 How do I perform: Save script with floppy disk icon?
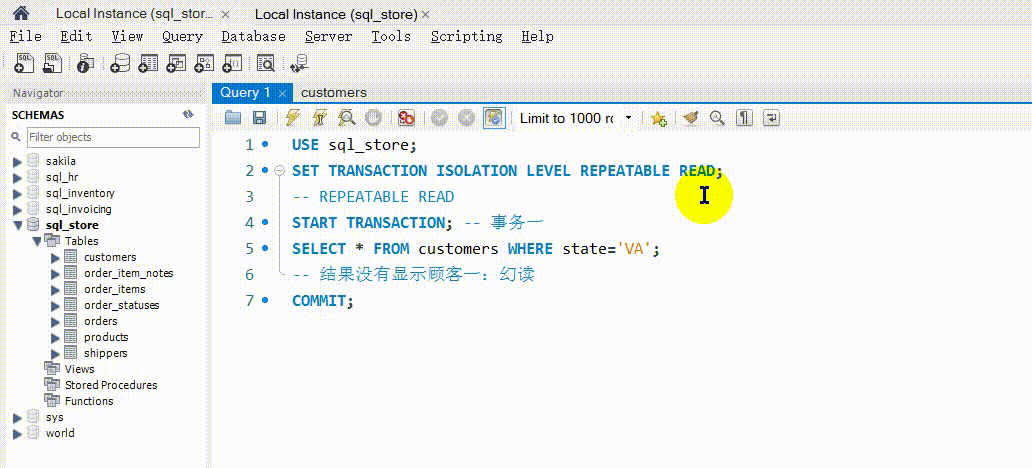pyautogui.click(x=259, y=118)
